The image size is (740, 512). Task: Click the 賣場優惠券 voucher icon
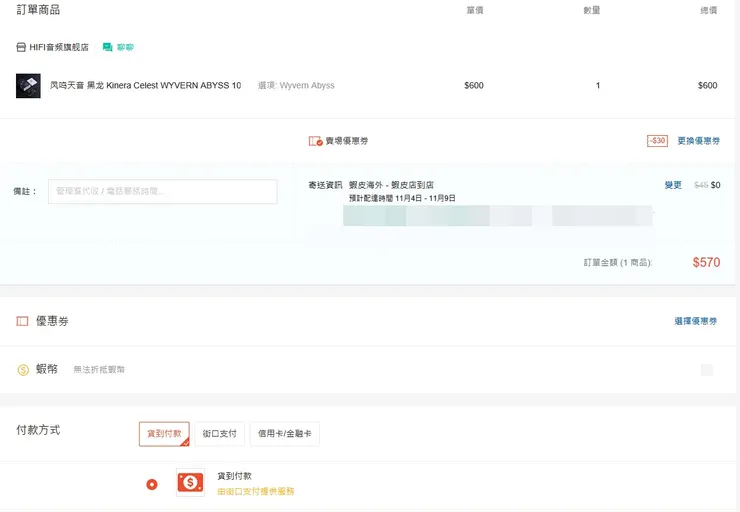click(315, 141)
